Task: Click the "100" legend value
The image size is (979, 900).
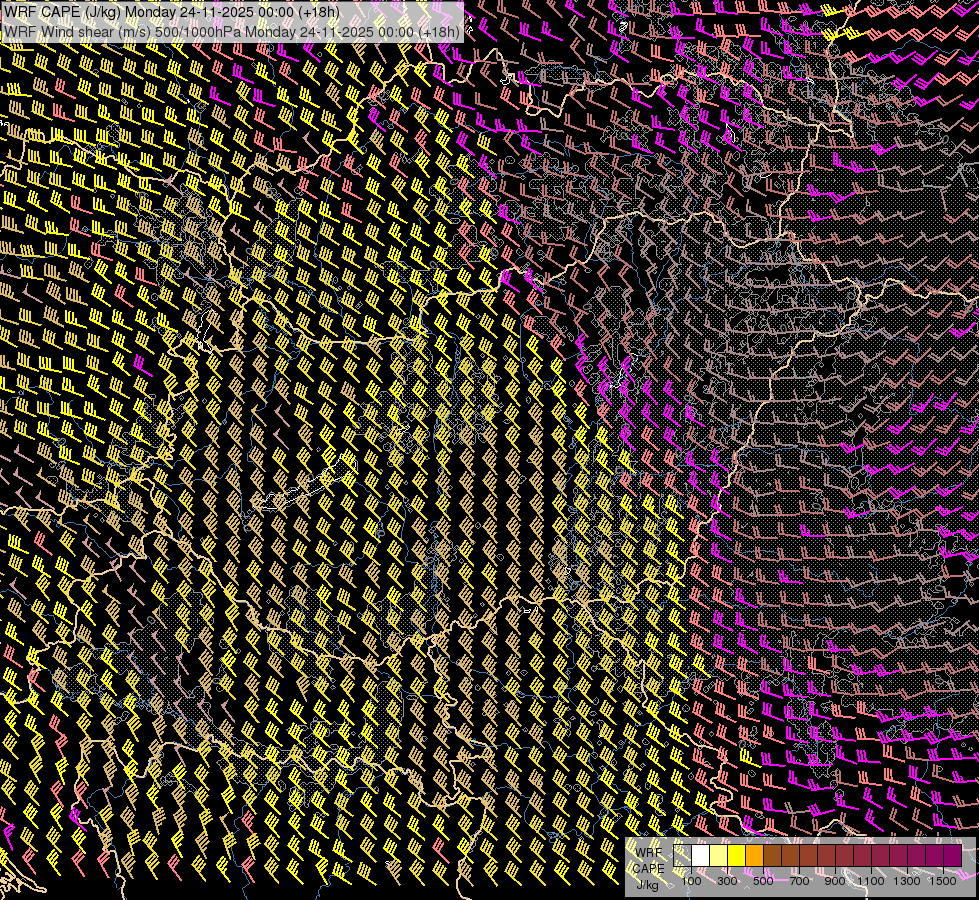Action: click(691, 881)
